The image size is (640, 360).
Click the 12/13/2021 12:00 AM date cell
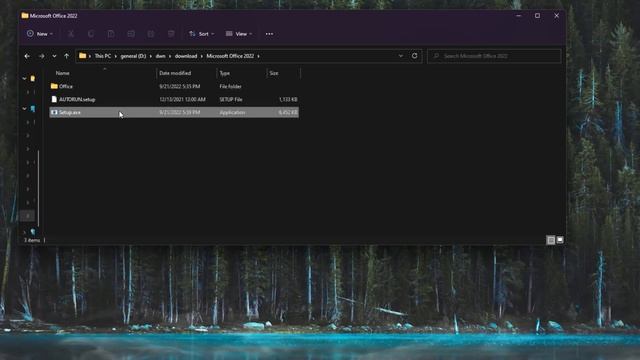click(182, 100)
